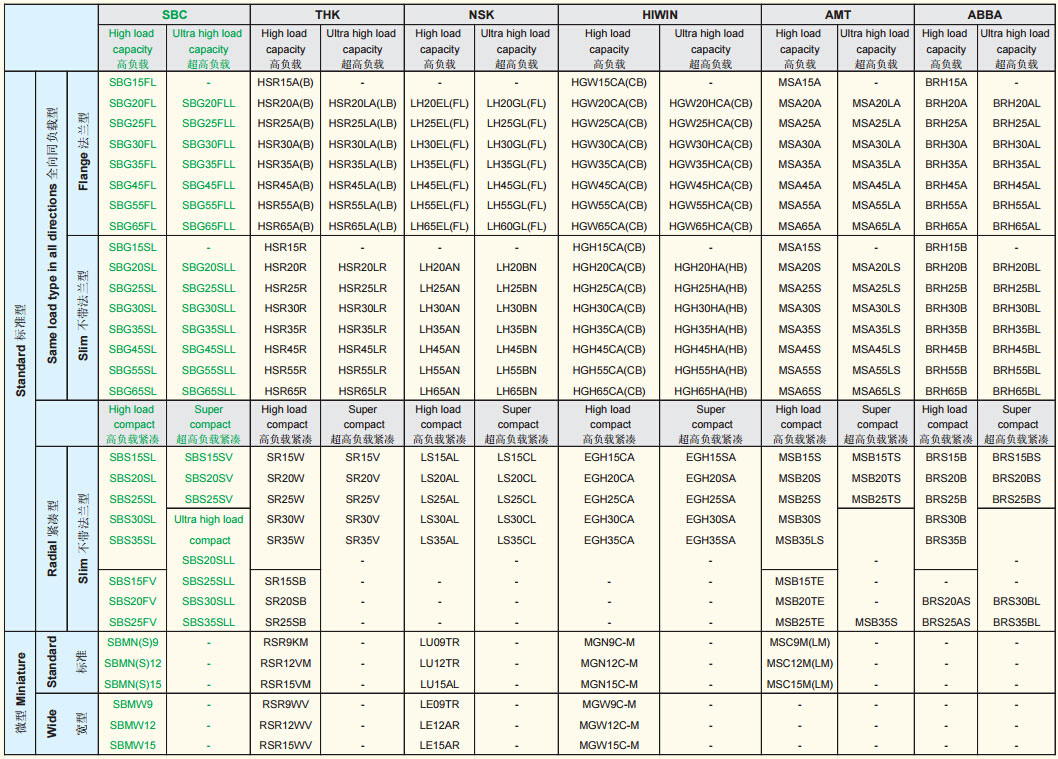The height and width of the screenshot is (759, 1058).
Task: Click the NSK brand column header
Action: [x=481, y=14]
